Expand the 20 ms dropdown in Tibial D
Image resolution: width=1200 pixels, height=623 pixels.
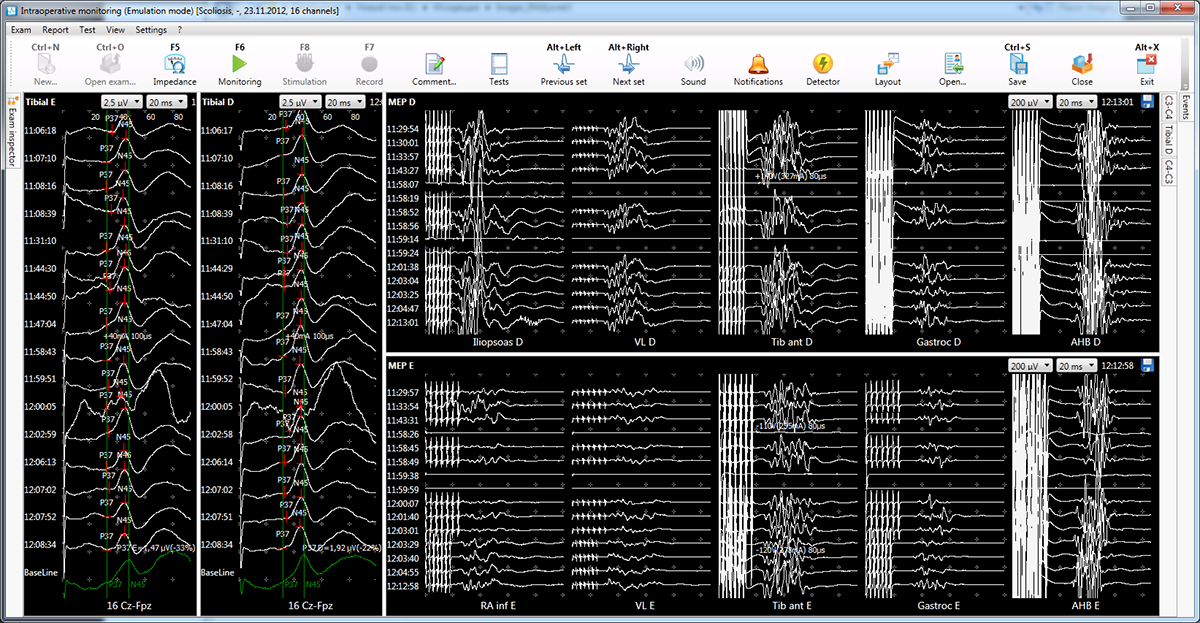pyautogui.click(x=344, y=102)
